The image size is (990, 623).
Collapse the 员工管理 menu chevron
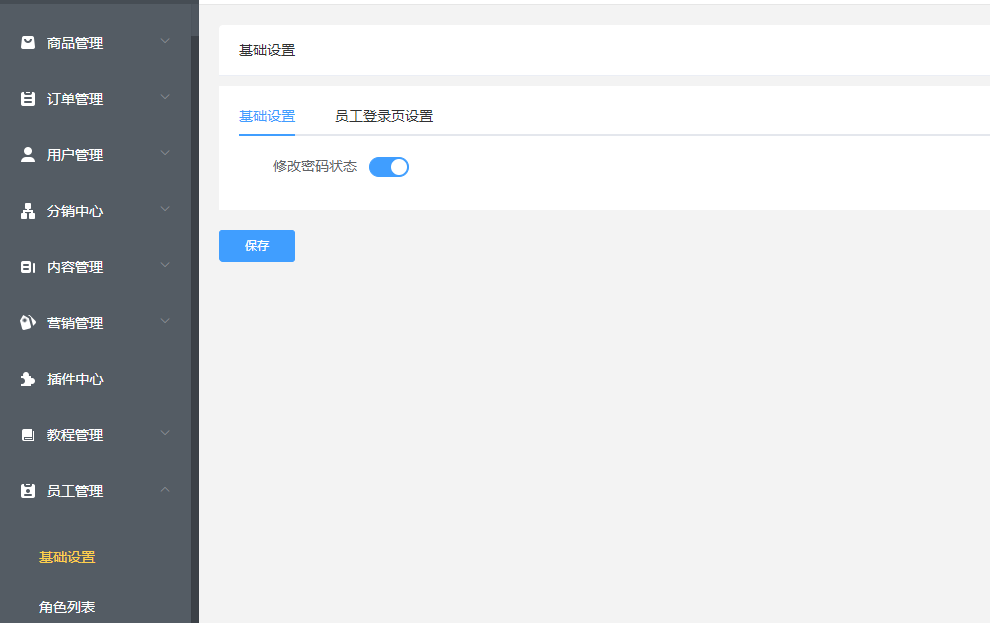click(x=165, y=489)
